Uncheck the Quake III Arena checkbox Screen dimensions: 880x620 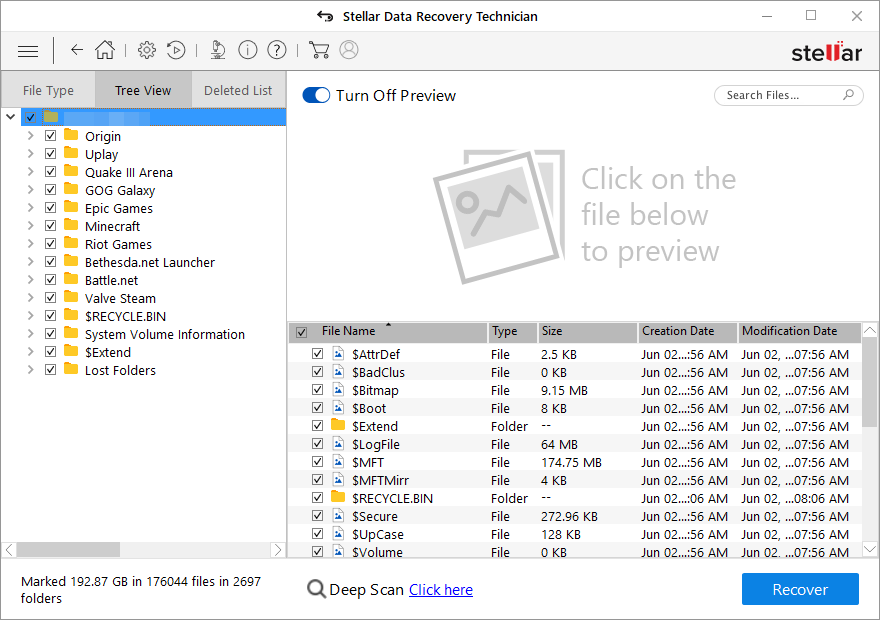point(51,172)
